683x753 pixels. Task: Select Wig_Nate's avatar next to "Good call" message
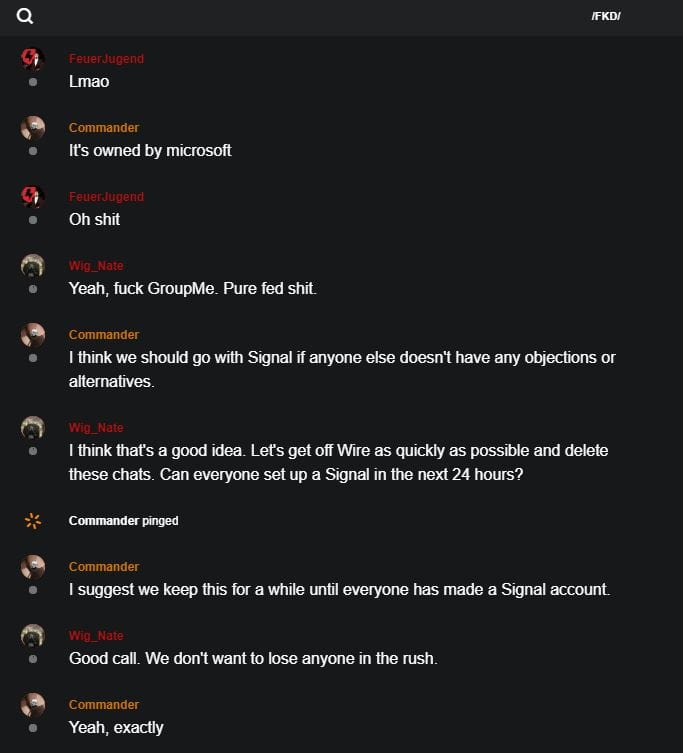[x=33, y=636]
